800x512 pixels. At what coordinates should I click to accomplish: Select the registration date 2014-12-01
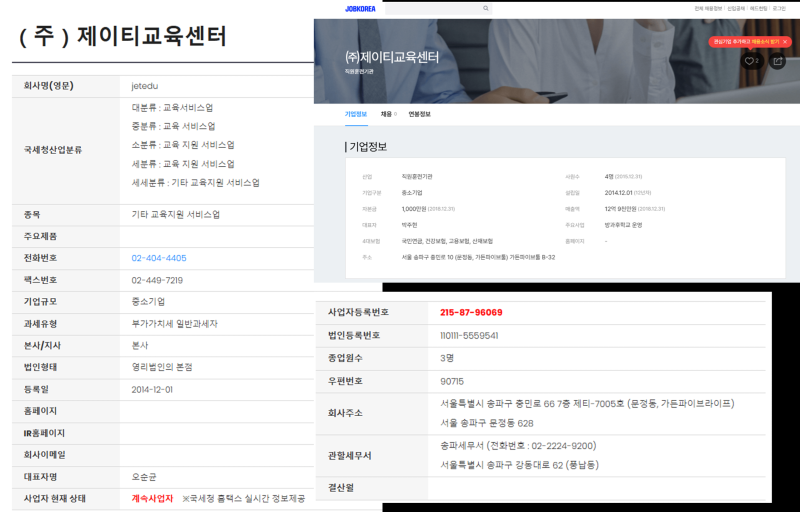point(152,390)
